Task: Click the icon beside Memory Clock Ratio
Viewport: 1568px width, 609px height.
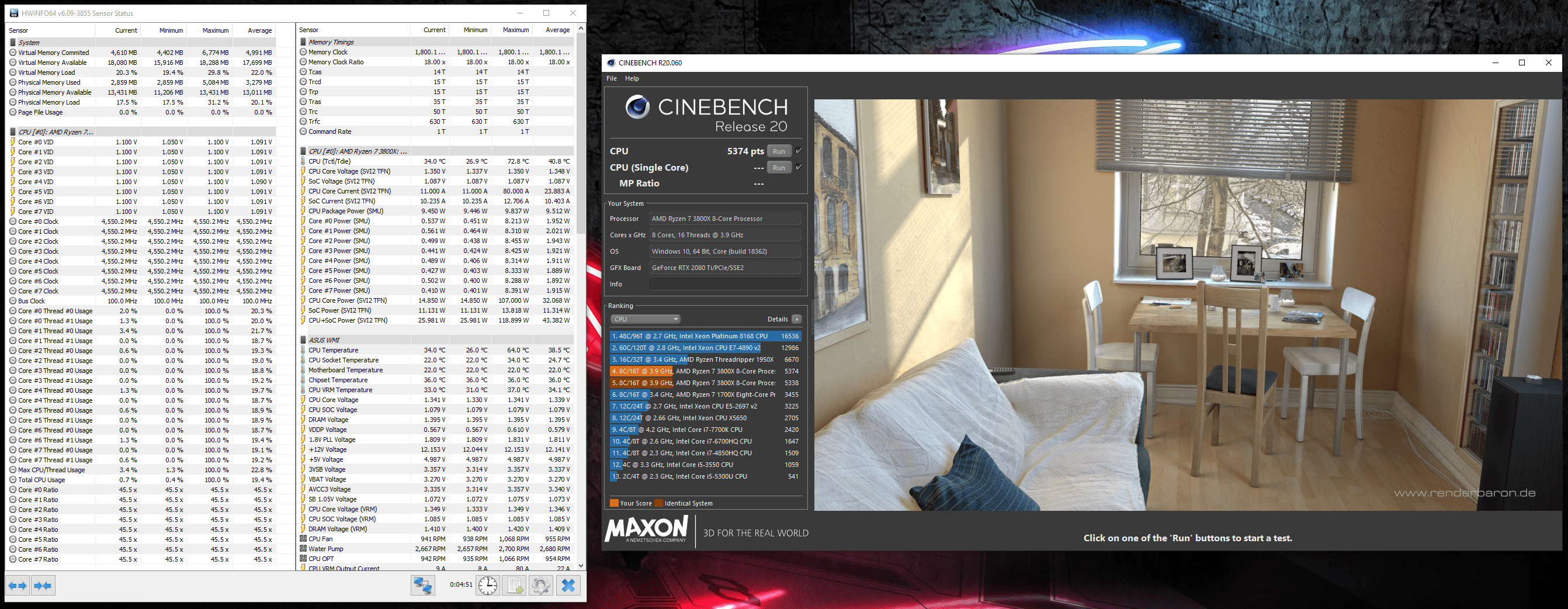Action: pyautogui.click(x=303, y=62)
